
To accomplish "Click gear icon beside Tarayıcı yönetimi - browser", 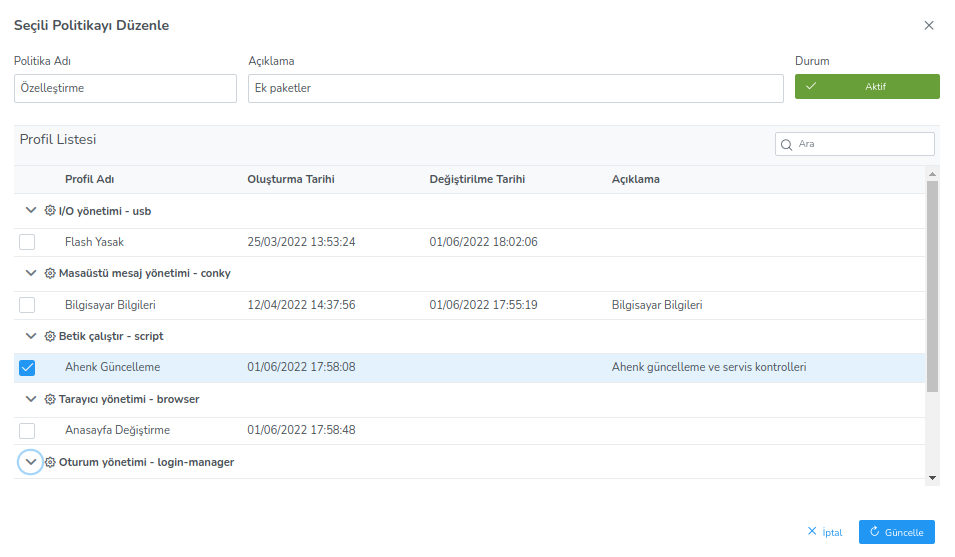I will (50, 399).
